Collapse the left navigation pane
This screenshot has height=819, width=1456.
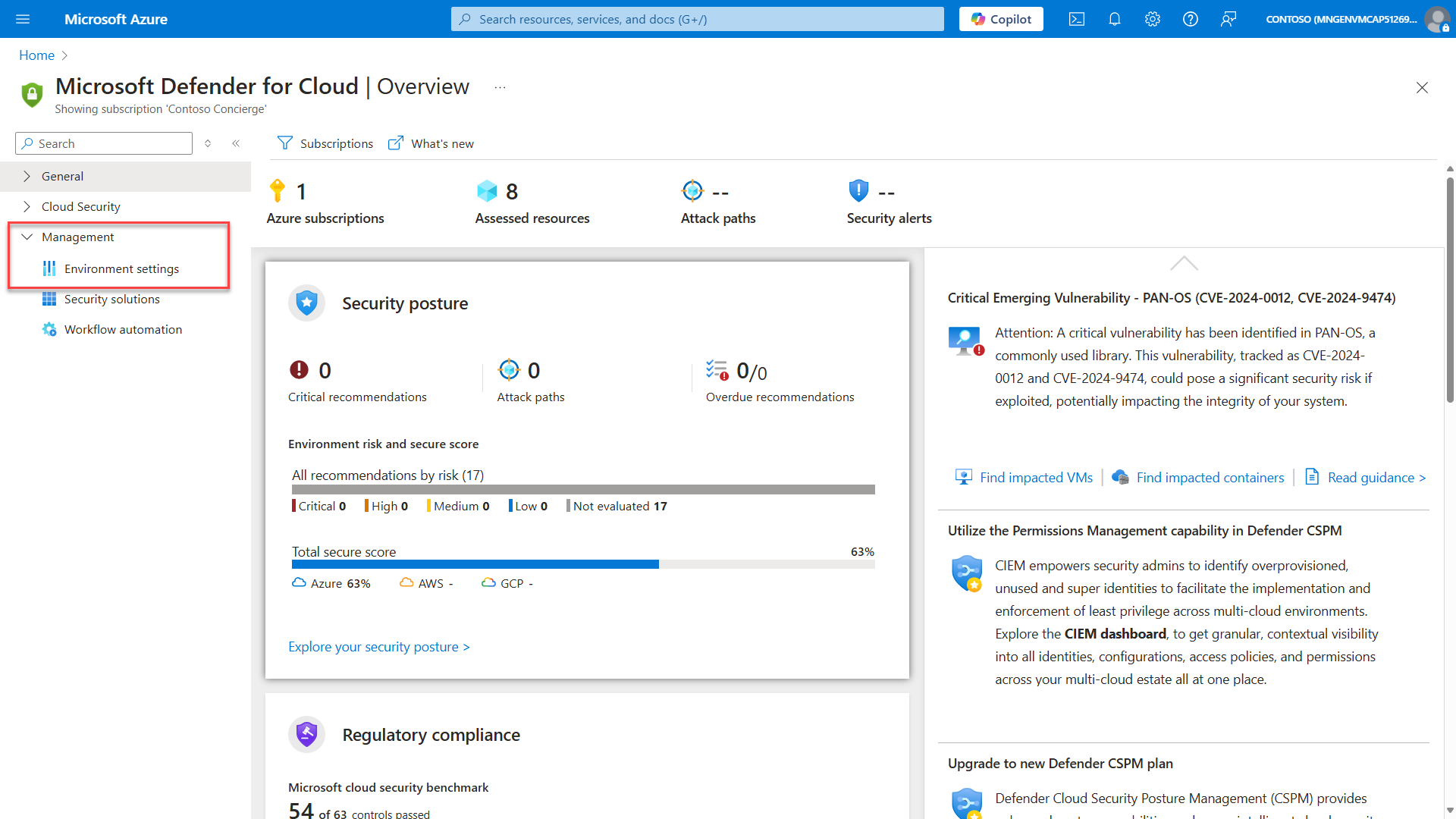[236, 143]
